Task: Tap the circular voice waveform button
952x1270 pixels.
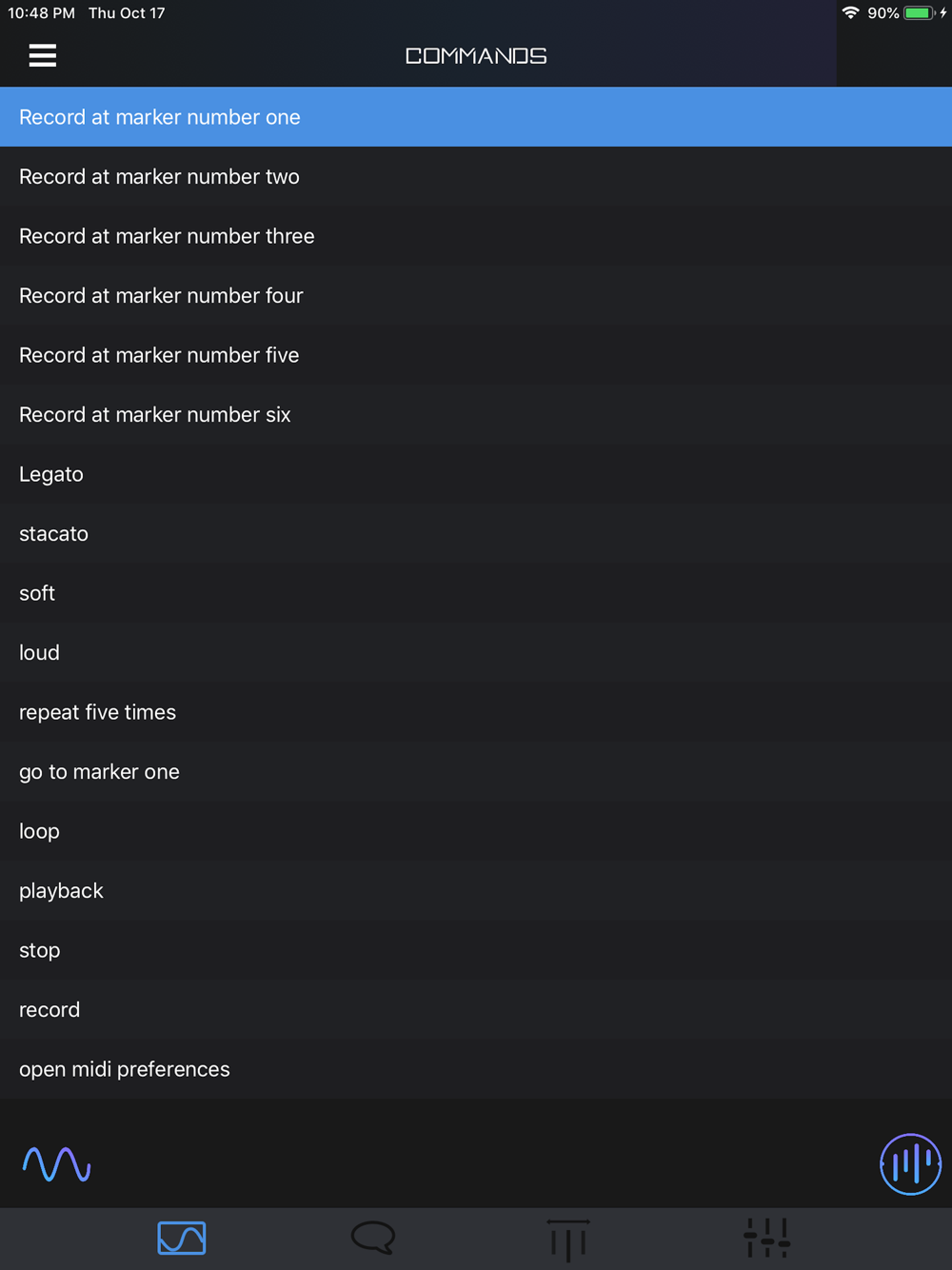Action: pyautogui.click(x=910, y=1163)
